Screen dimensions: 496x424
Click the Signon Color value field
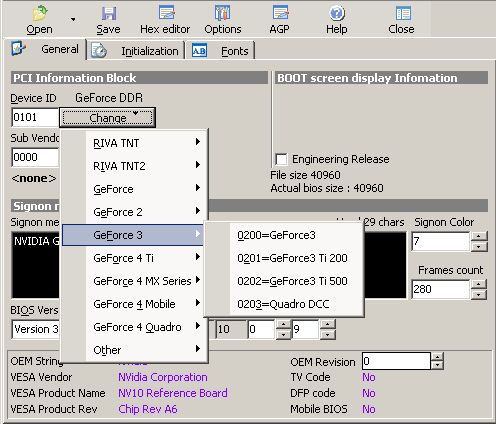[441, 241]
